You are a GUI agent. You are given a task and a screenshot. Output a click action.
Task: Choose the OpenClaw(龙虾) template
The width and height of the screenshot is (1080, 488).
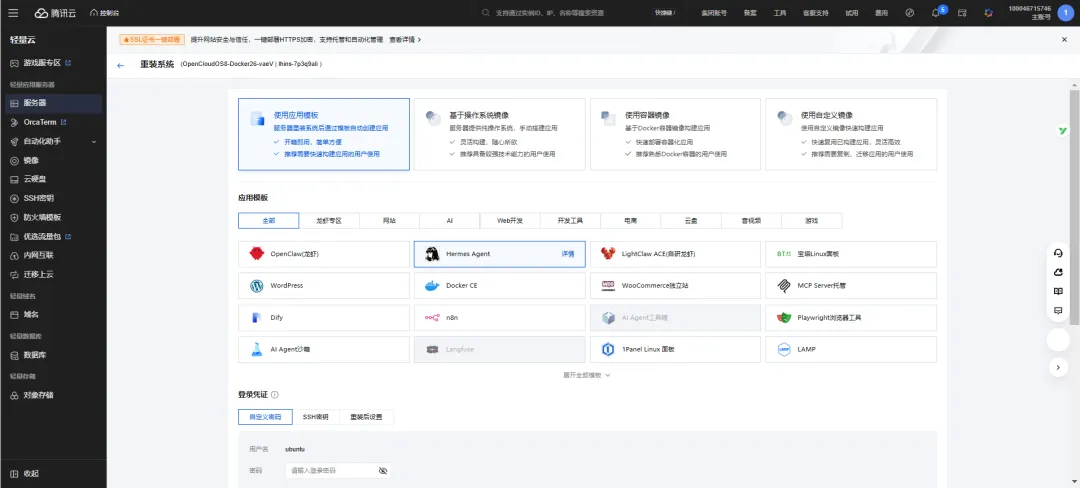pos(324,254)
